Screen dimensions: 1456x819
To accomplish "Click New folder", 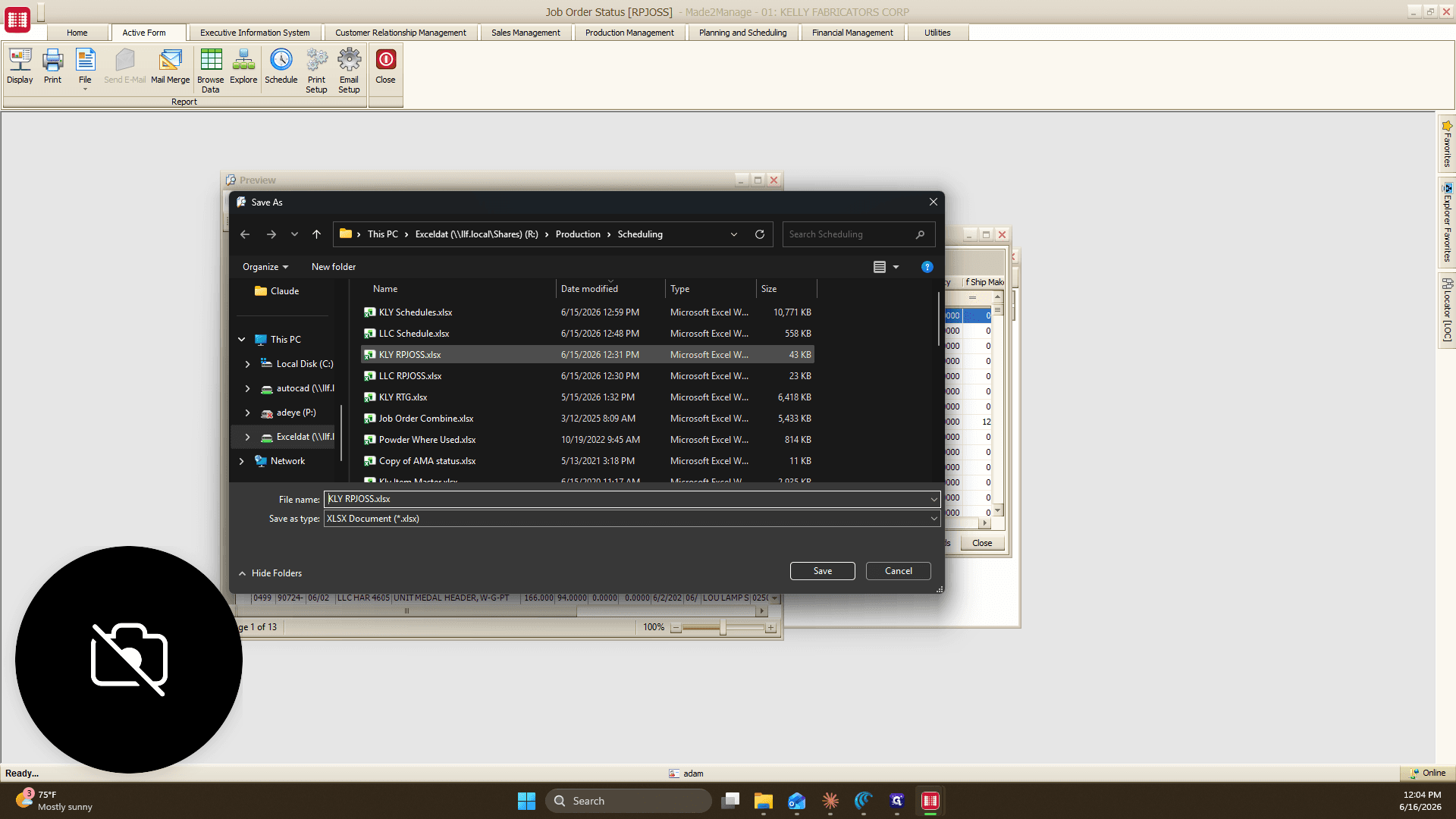I will coord(334,267).
